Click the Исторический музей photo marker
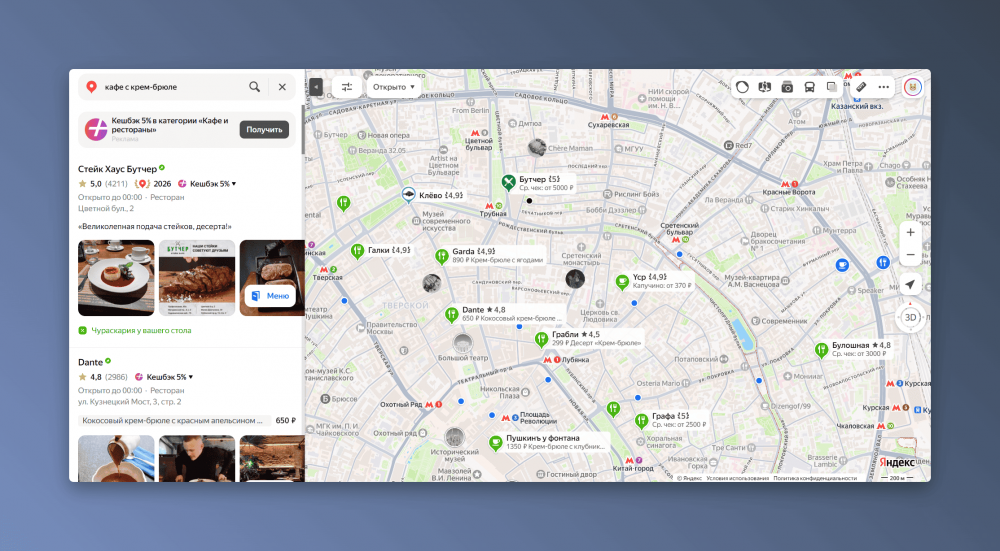1000x551 pixels. tap(454, 437)
